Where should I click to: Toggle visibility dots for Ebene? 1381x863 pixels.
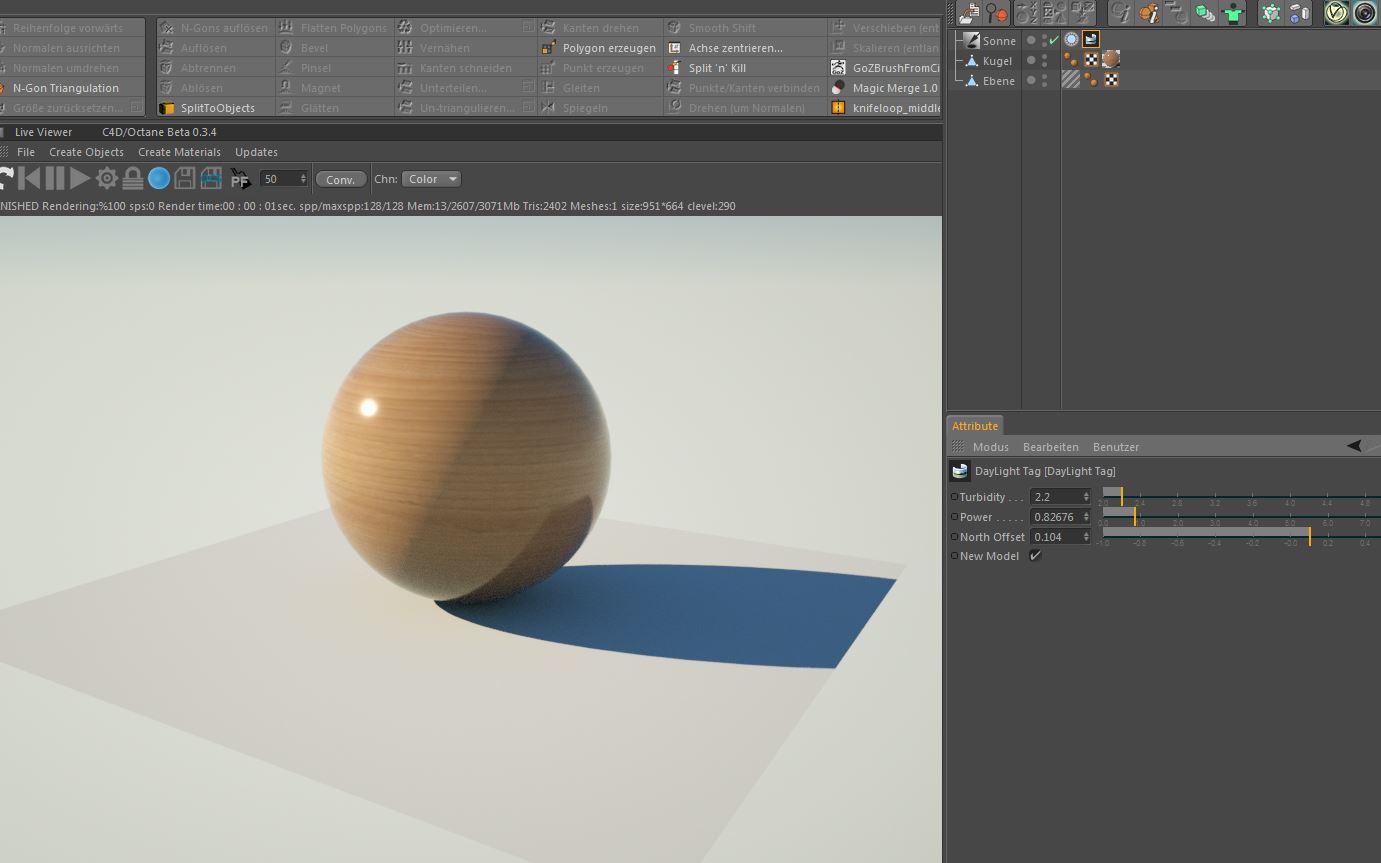point(1044,81)
